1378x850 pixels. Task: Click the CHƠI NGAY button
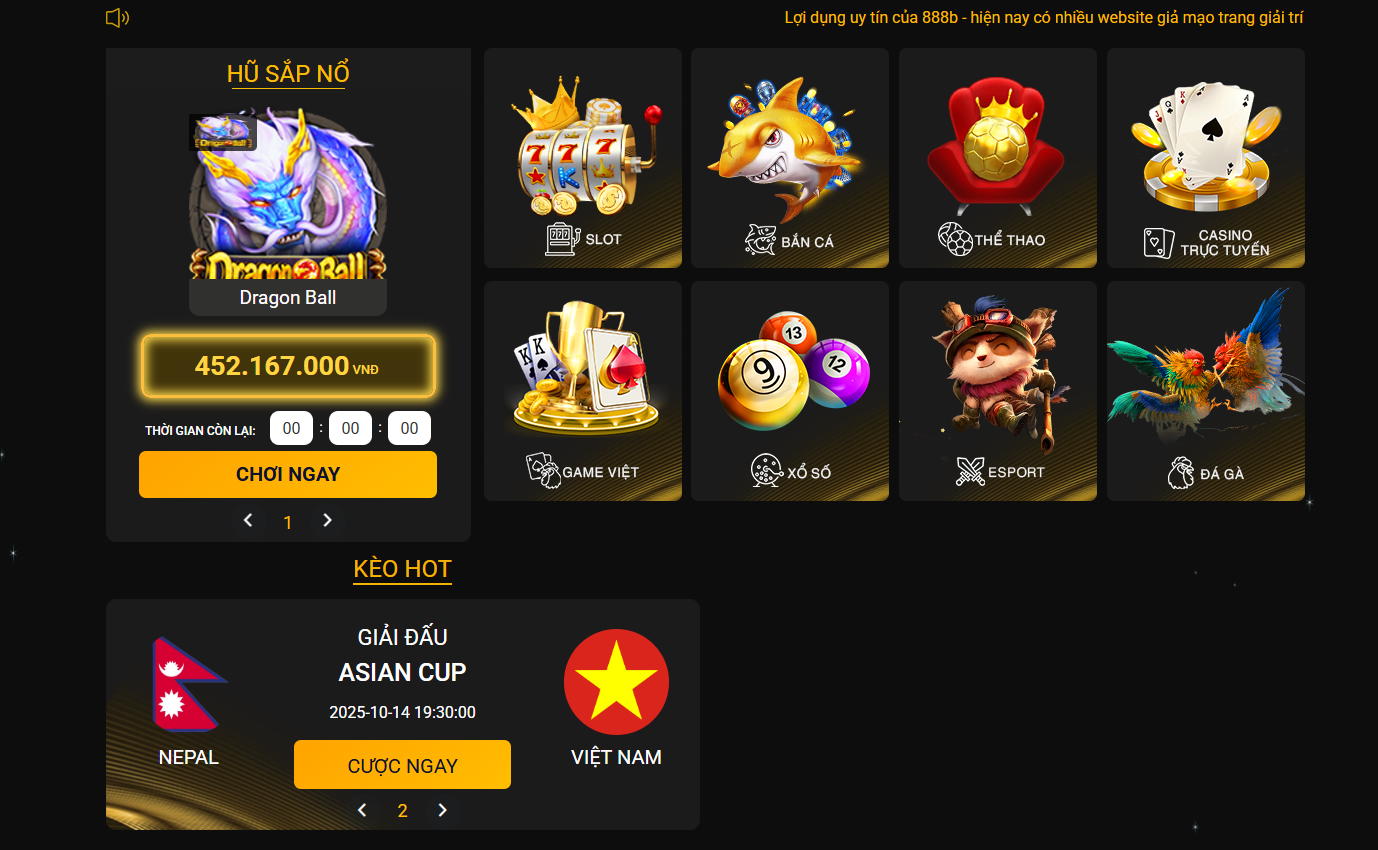coord(288,474)
